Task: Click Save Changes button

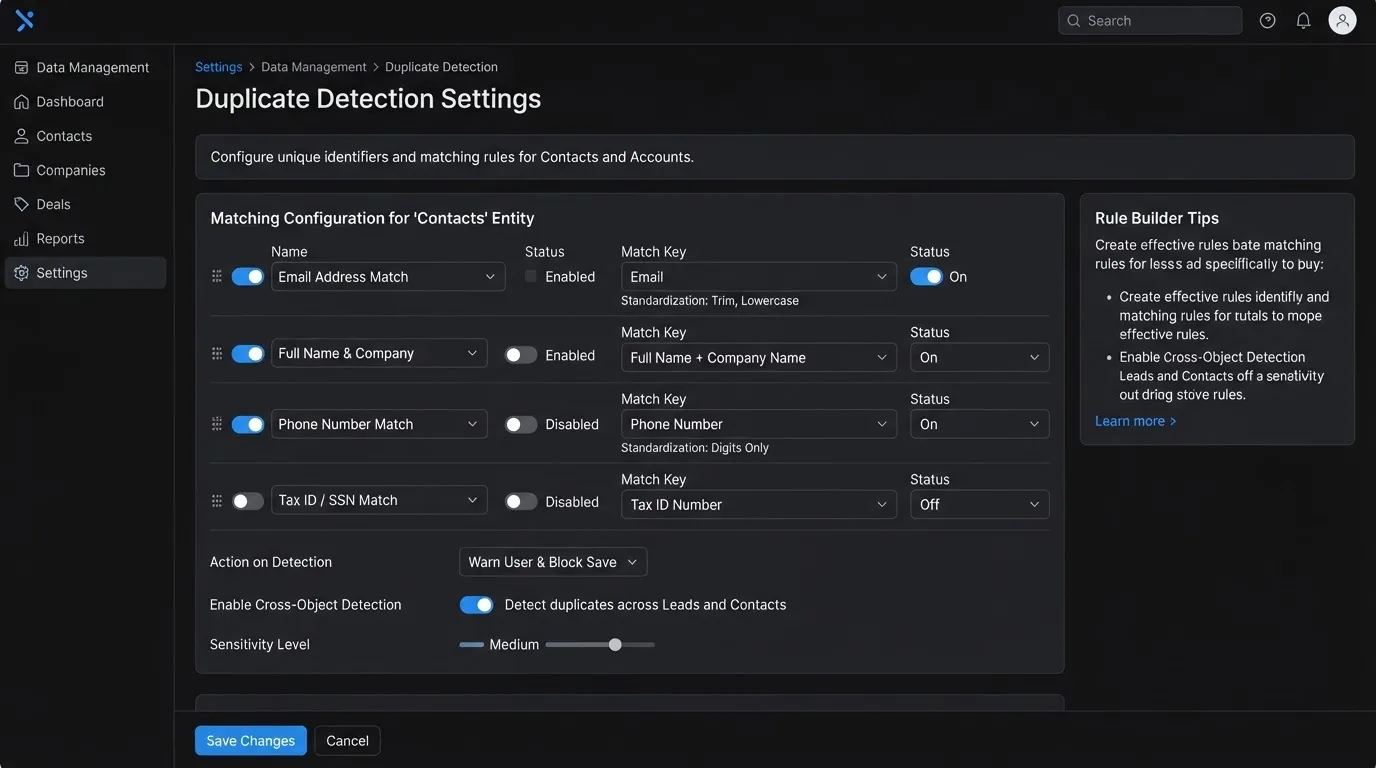Action: click(251, 741)
